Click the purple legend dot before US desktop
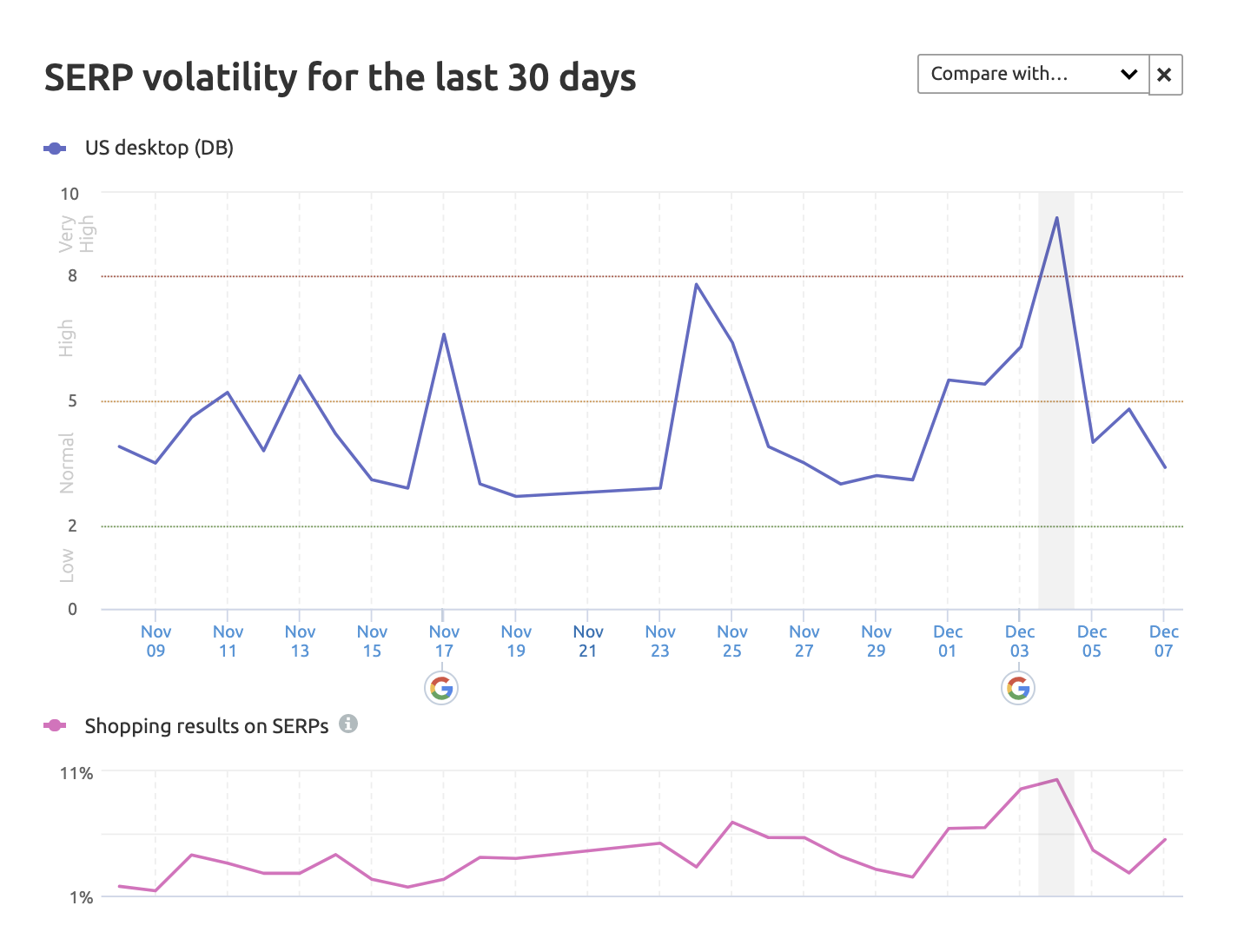This screenshot has width=1244, height=952. 56,148
